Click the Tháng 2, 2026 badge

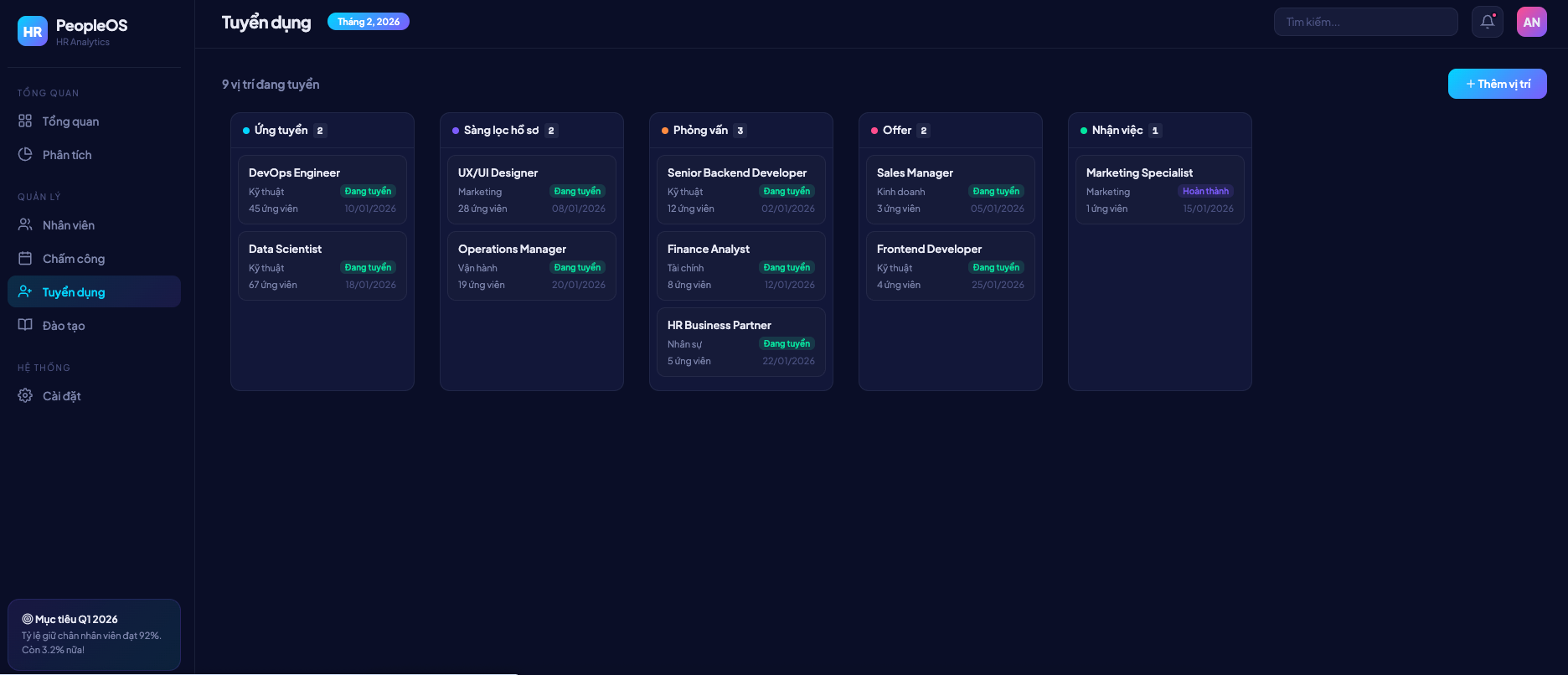[x=369, y=22]
